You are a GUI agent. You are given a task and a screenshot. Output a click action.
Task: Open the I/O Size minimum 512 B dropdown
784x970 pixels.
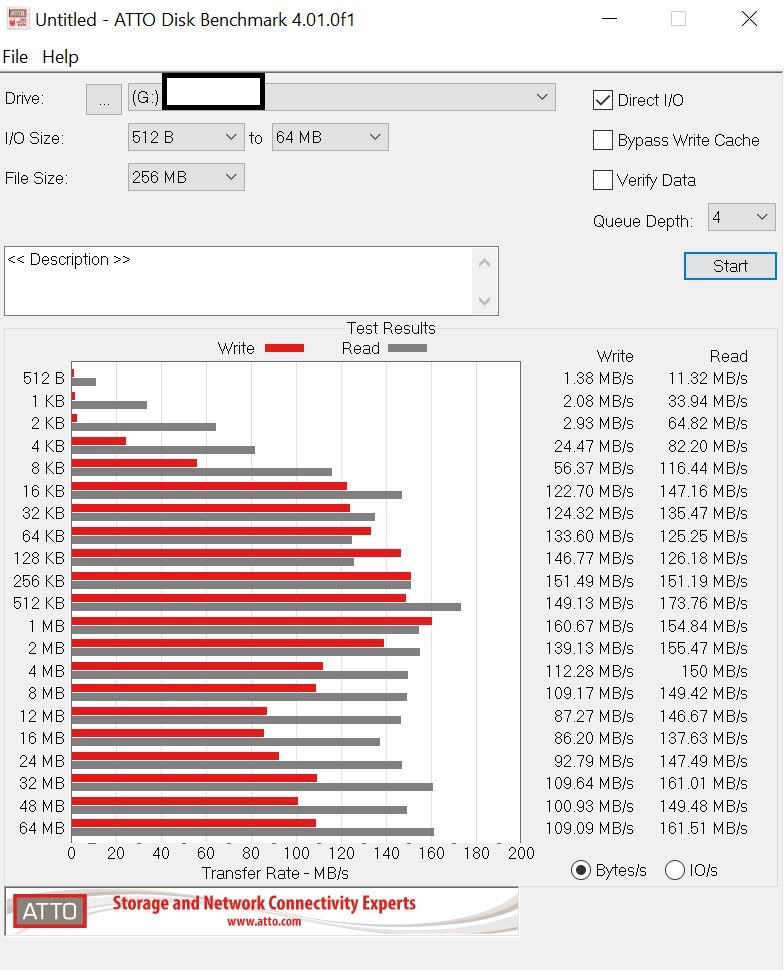[x=186, y=137]
